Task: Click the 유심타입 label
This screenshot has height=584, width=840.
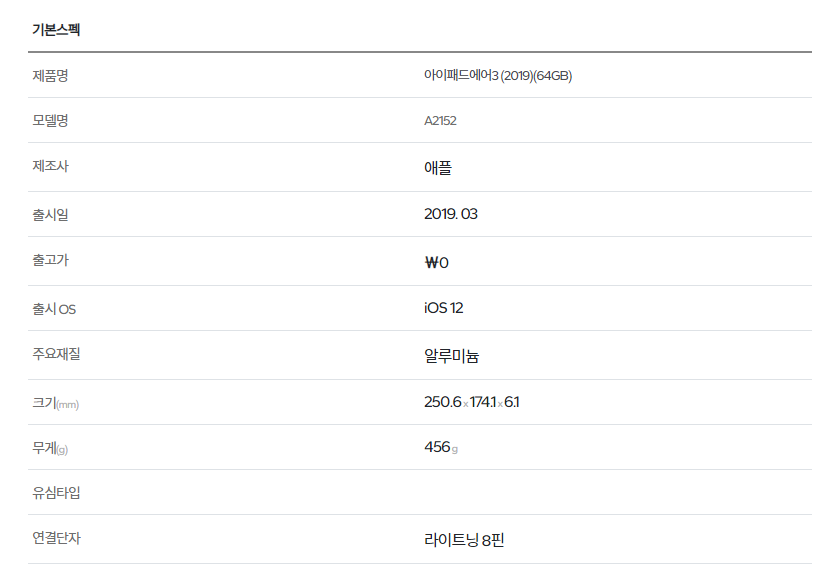Action: pyautogui.click(x=56, y=493)
